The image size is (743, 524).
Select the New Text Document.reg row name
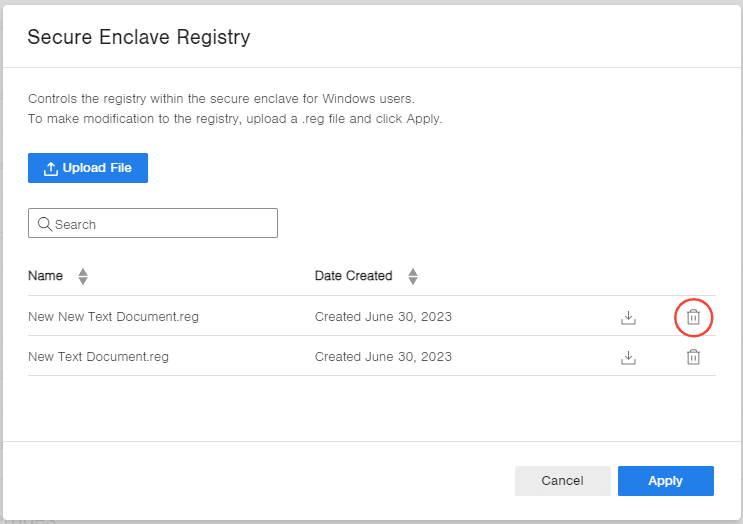(98, 357)
